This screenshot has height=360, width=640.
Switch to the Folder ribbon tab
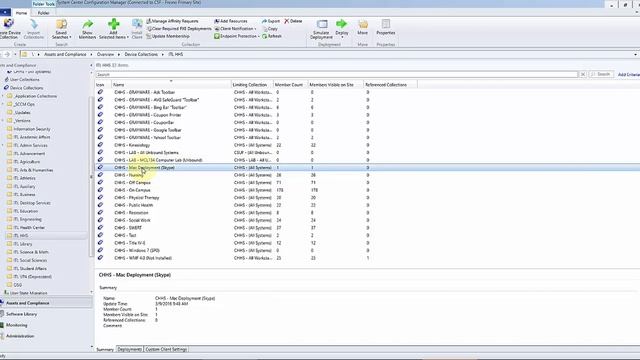[x=43, y=13]
